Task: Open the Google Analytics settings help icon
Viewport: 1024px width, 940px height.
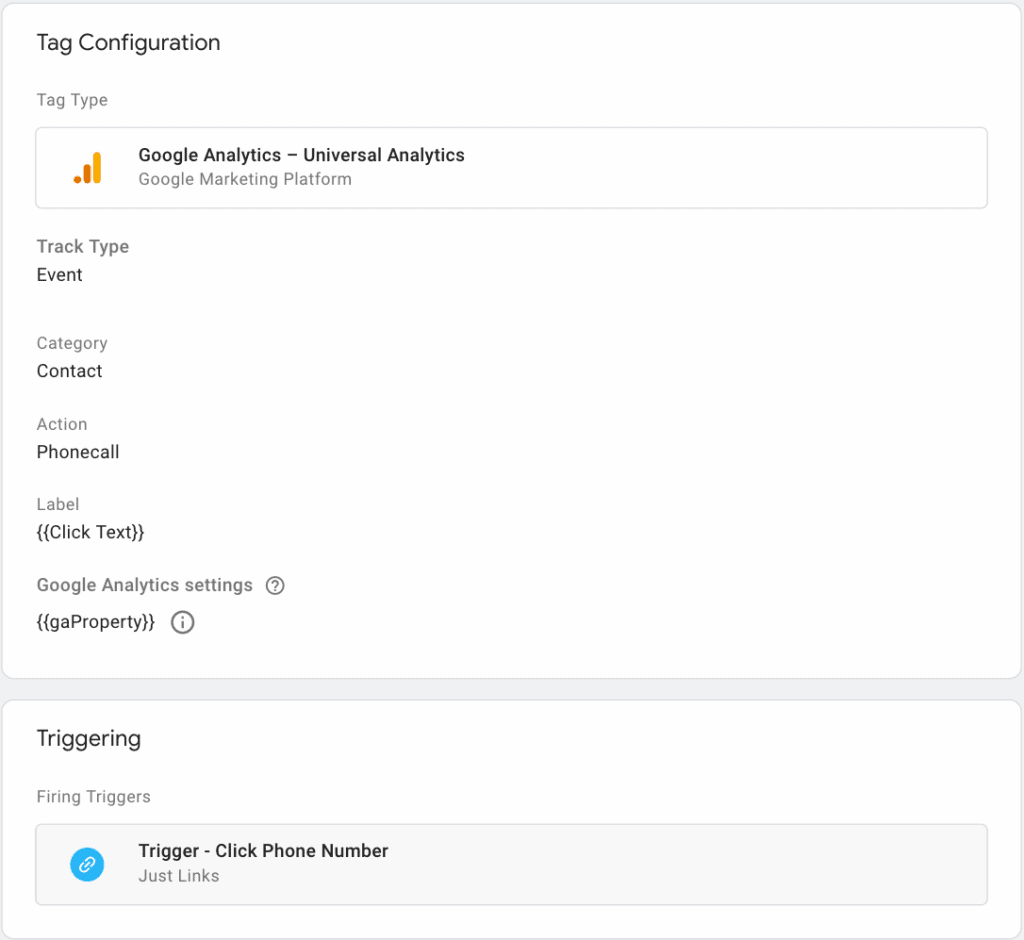Action: pos(275,585)
